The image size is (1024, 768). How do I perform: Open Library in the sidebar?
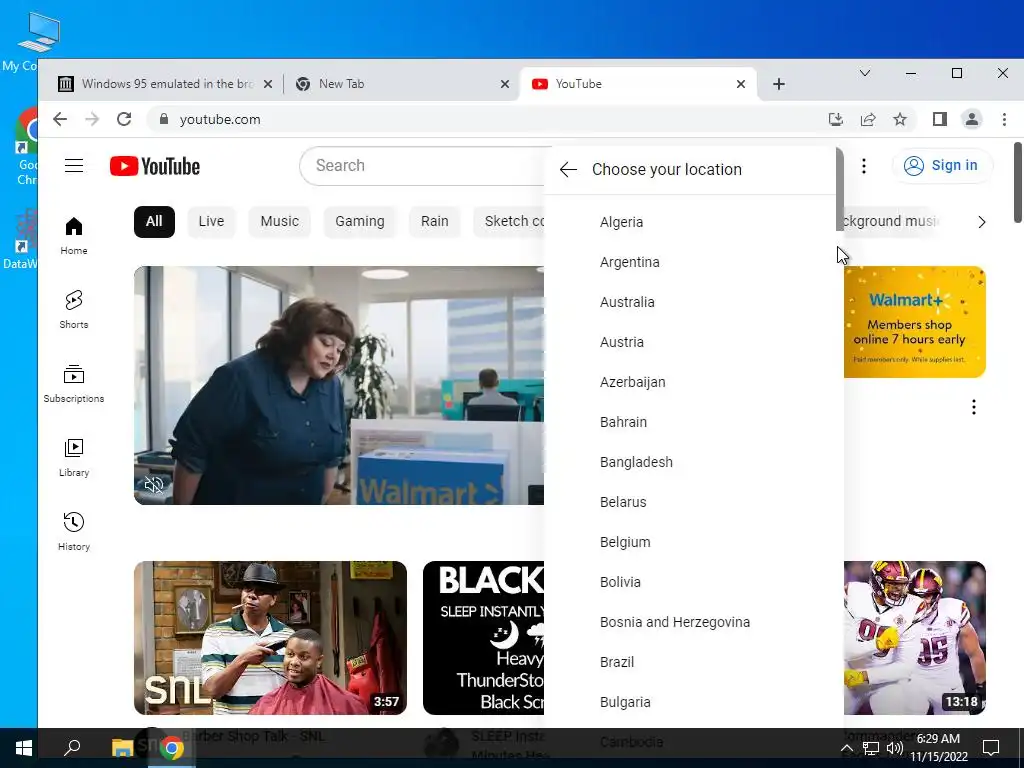74,458
